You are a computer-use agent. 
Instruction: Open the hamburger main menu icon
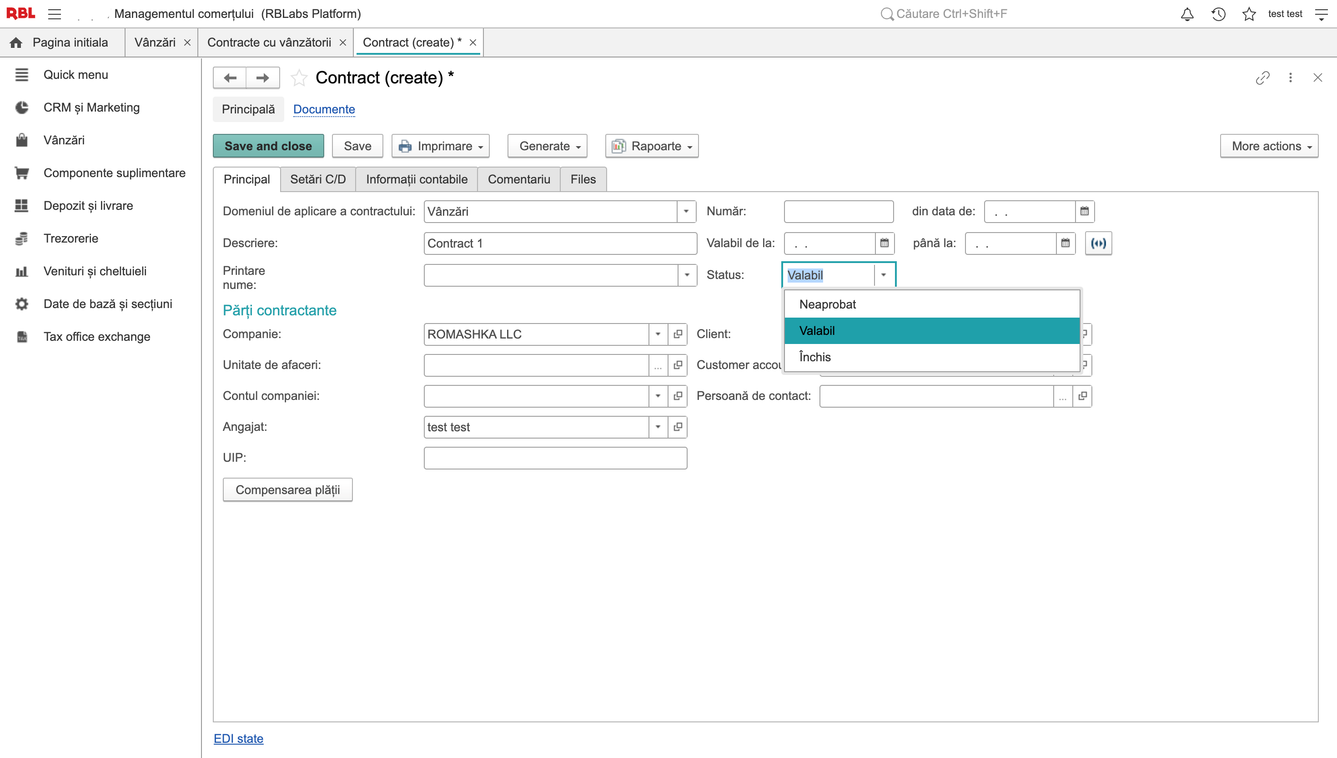coord(54,14)
